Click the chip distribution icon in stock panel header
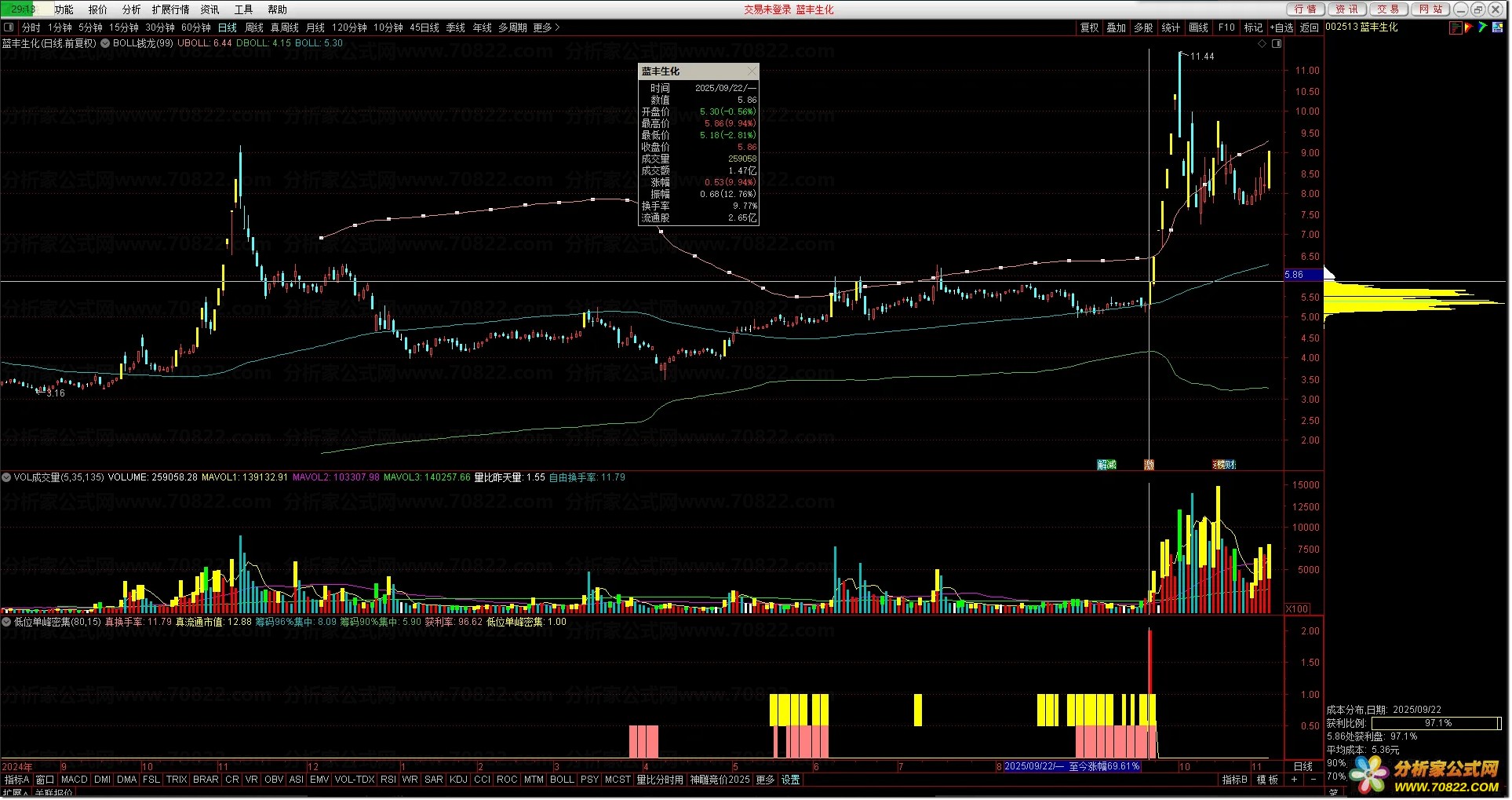The height and width of the screenshot is (800, 1512). [1456, 27]
